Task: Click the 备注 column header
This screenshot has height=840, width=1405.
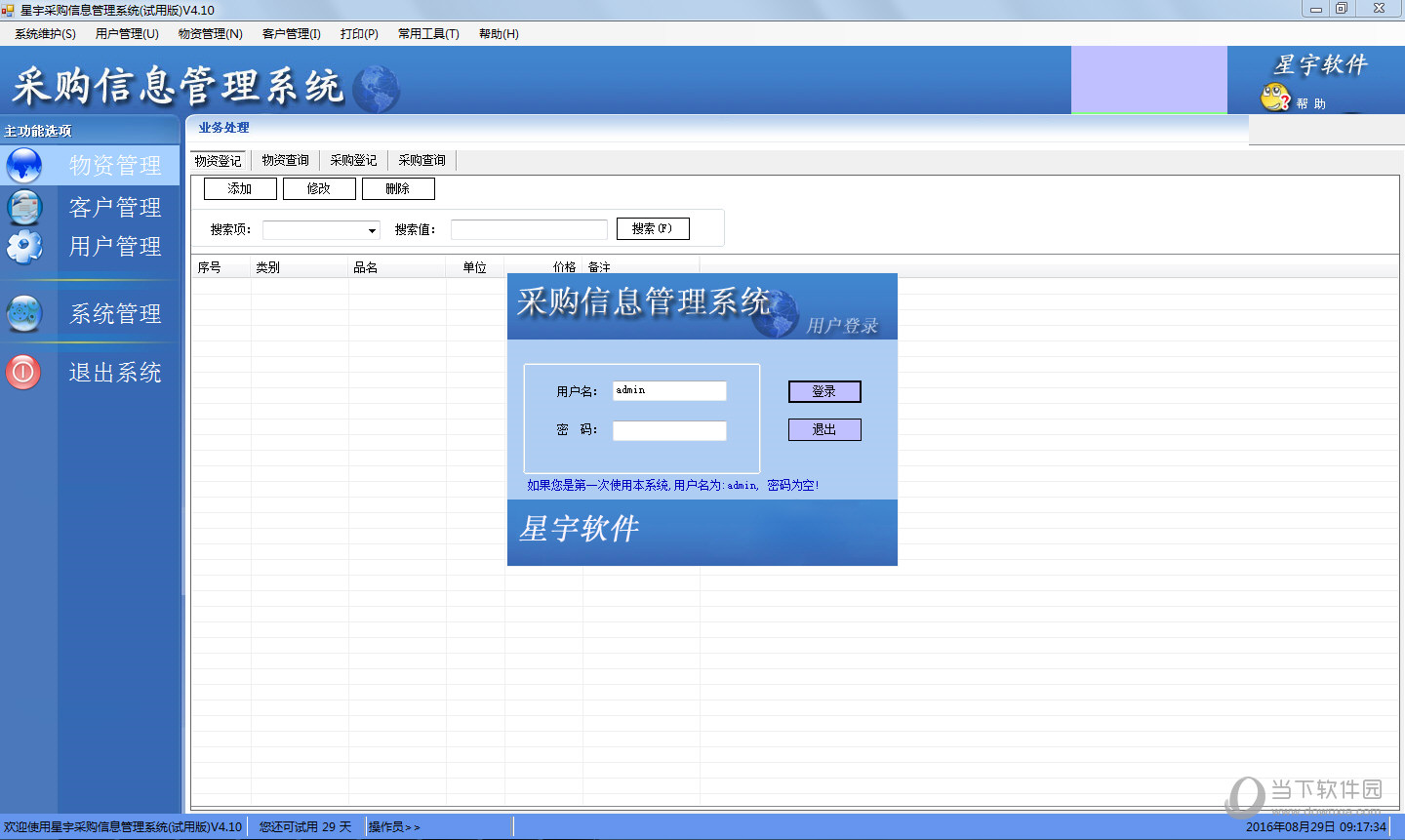Action: (x=641, y=267)
